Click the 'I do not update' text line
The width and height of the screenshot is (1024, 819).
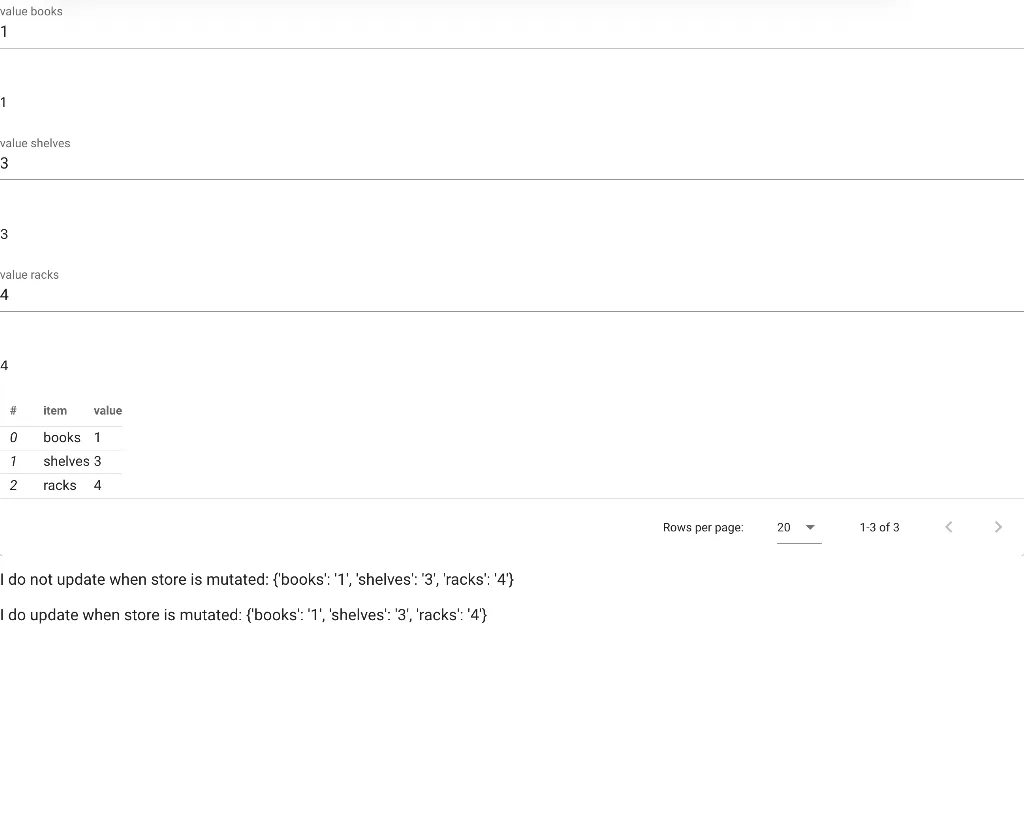point(257,580)
